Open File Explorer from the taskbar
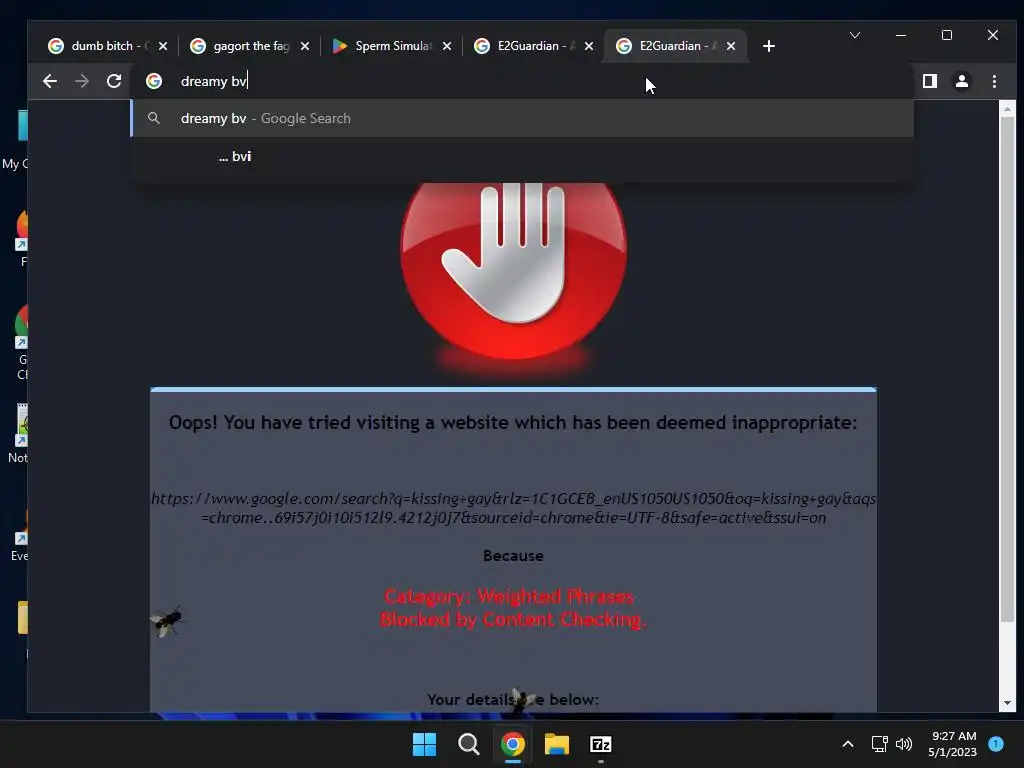 click(x=557, y=744)
